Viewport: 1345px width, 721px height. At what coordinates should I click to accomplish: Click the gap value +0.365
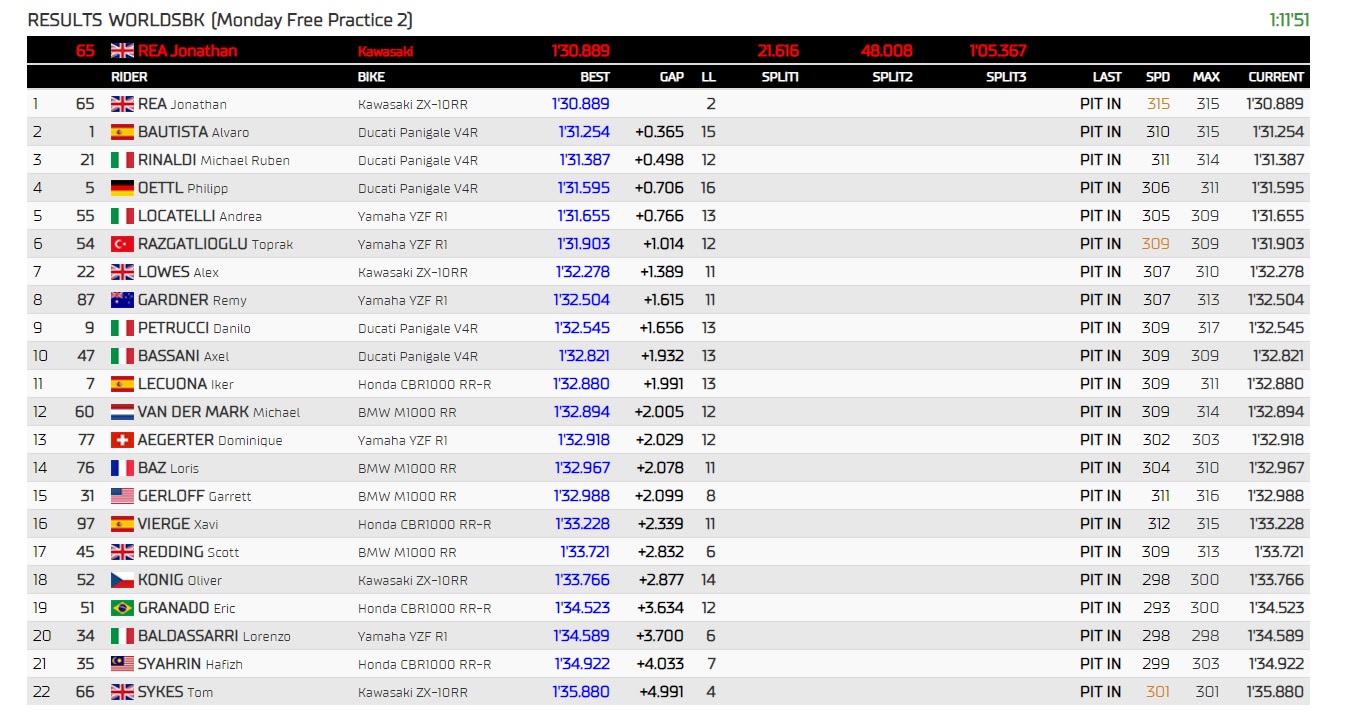[660, 131]
